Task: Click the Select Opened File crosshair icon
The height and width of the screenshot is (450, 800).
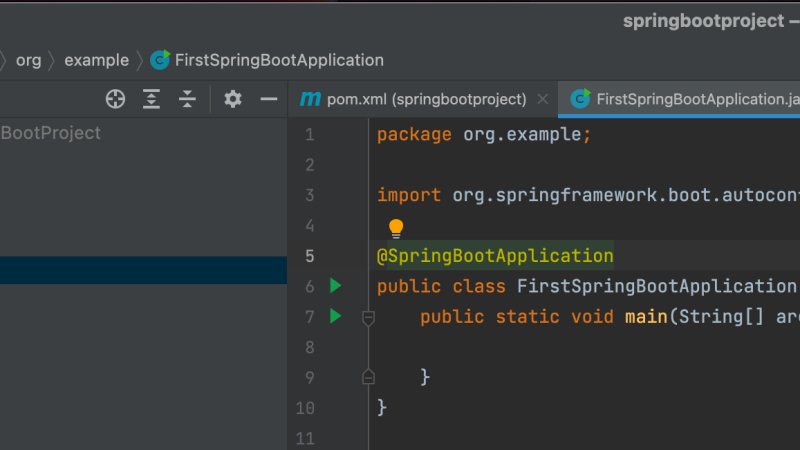Action: (x=115, y=98)
